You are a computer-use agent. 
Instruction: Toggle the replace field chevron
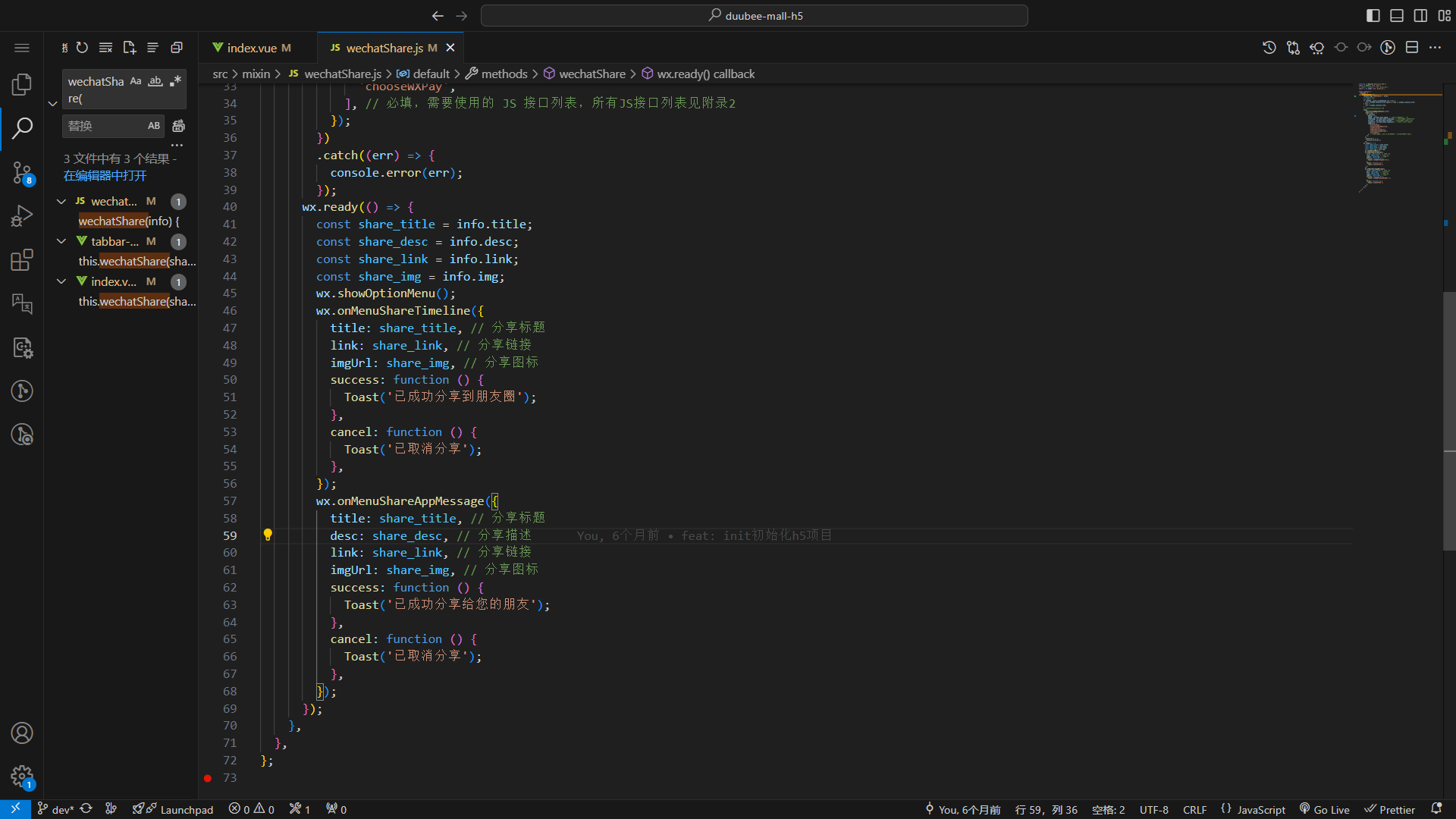[x=52, y=104]
